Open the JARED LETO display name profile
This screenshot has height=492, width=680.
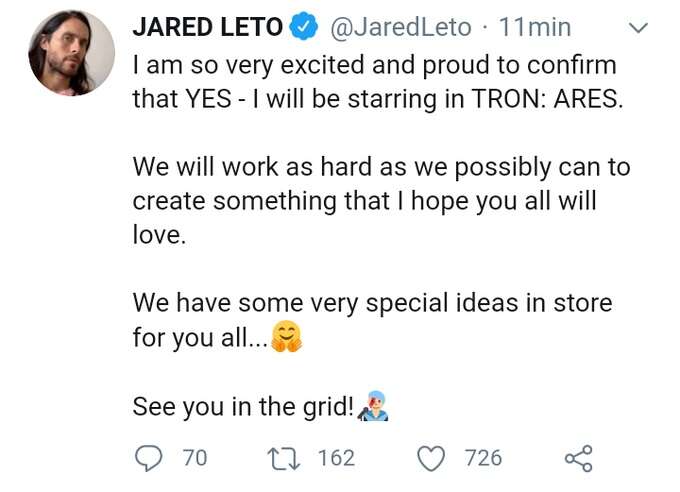(x=208, y=28)
